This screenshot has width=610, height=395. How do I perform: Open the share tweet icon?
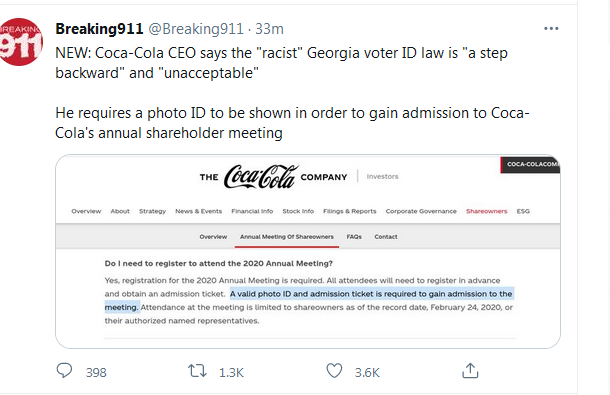(x=470, y=370)
